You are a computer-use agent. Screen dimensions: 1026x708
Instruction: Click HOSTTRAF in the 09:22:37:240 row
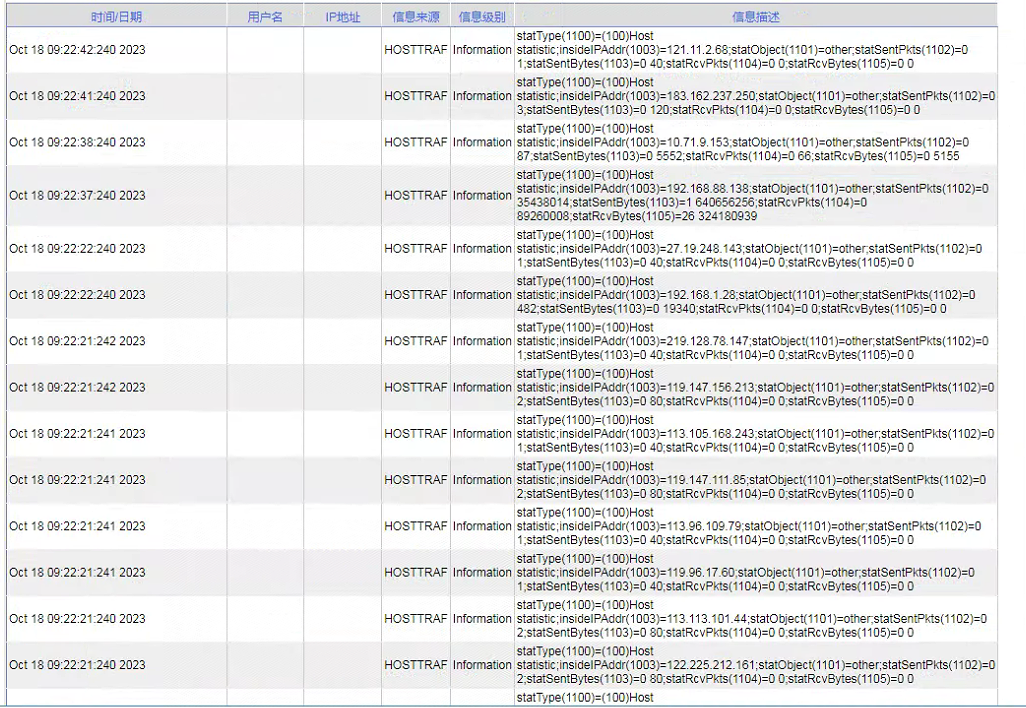pos(416,196)
